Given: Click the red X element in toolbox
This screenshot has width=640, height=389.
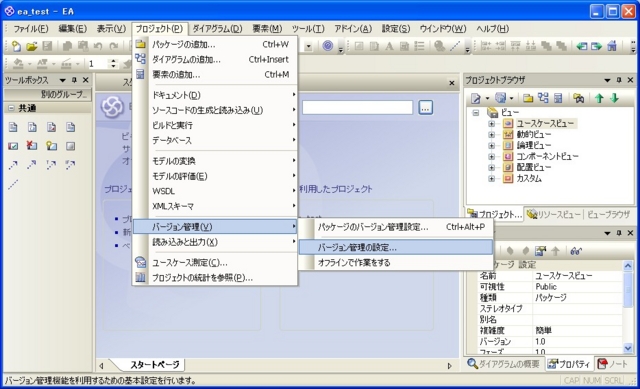Looking at the screenshot, I should pyautogui.click(x=31, y=145).
